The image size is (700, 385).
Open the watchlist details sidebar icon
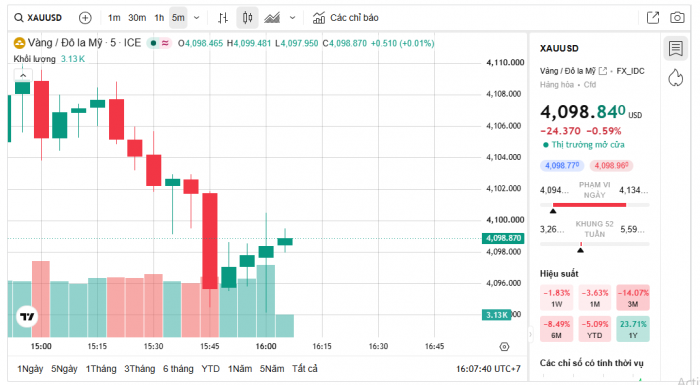point(675,48)
